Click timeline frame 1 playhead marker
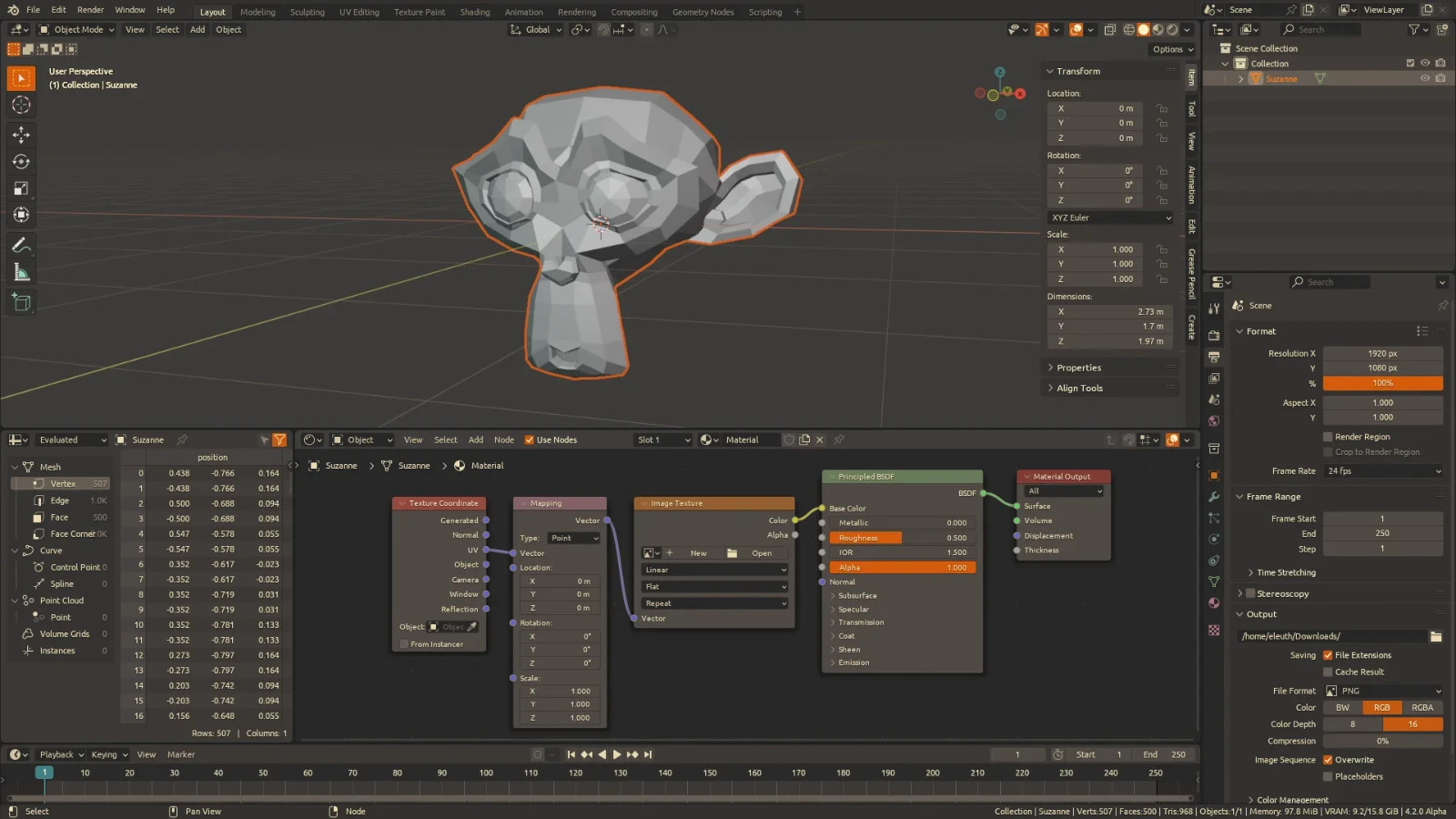This screenshot has width=1456, height=819. pyautogui.click(x=44, y=773)
